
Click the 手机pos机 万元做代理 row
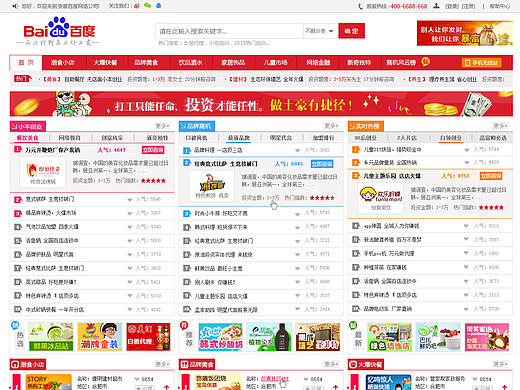click(430, 254)
